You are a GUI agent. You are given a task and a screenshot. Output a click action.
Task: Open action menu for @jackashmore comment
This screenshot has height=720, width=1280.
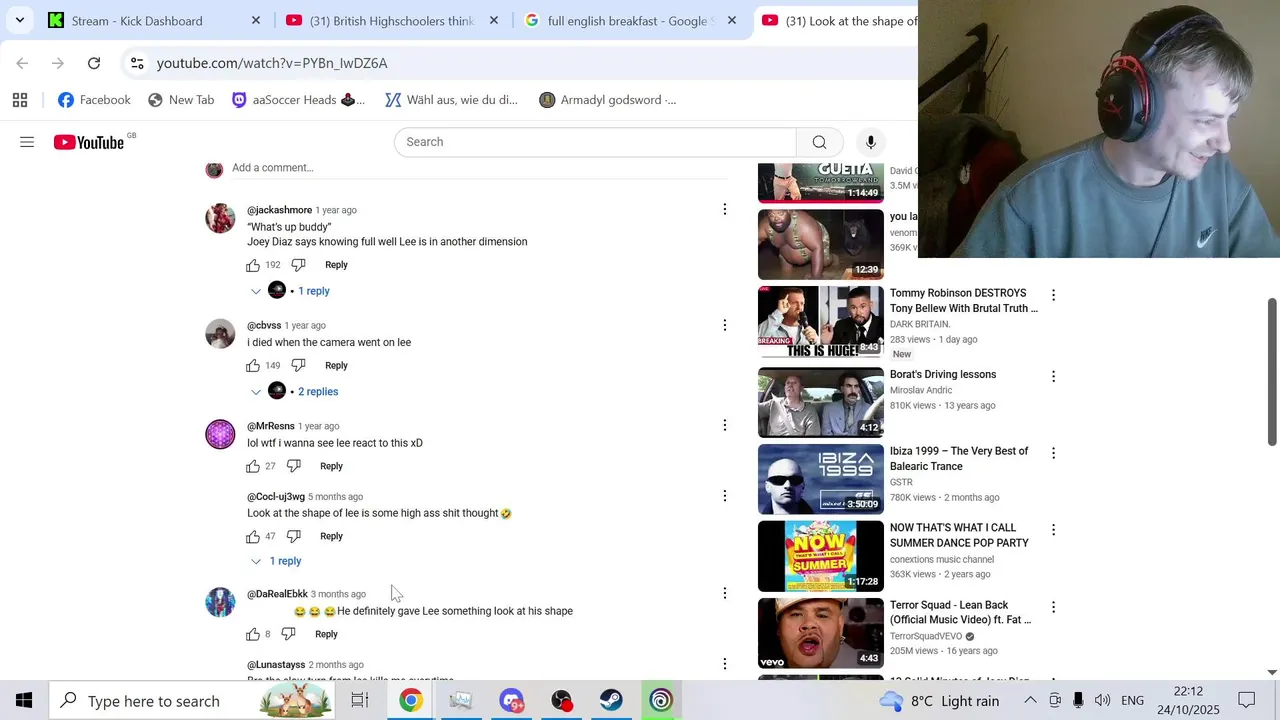pos(725,210)
